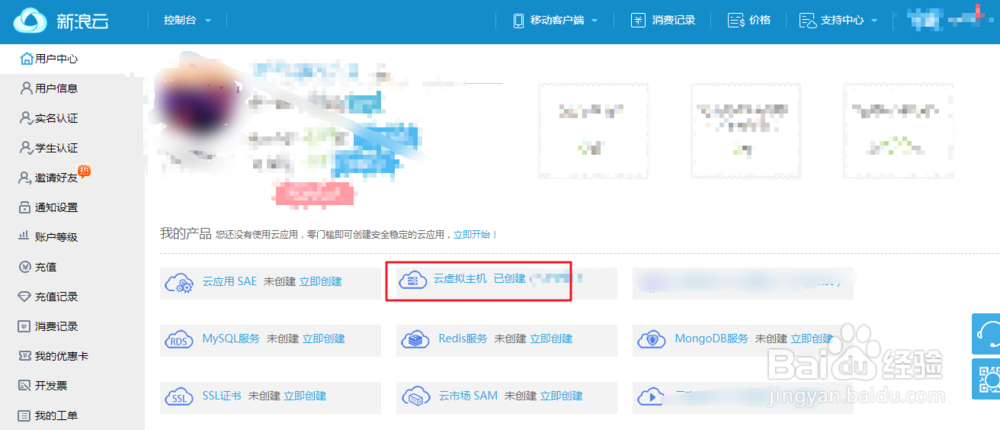Click the yen icon beside 消费记录 in header
This screenshot has height=430, width=1000.
click(x=638, y=20)
